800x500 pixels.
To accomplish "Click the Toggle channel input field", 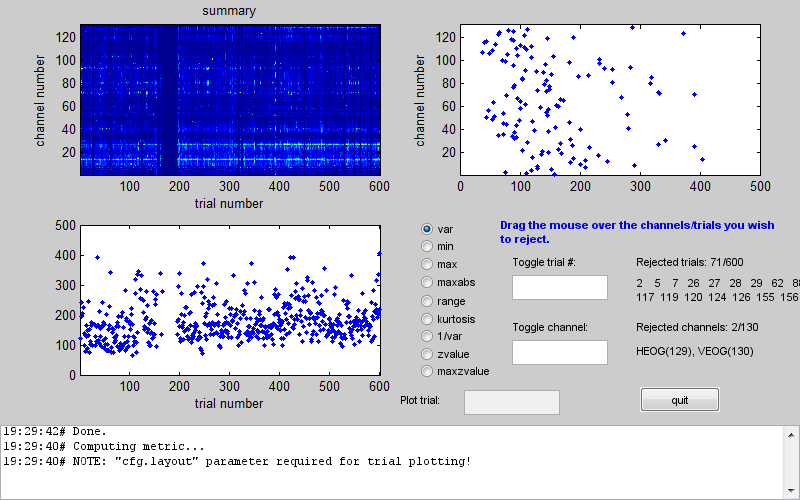I will [x=559, y=352].
